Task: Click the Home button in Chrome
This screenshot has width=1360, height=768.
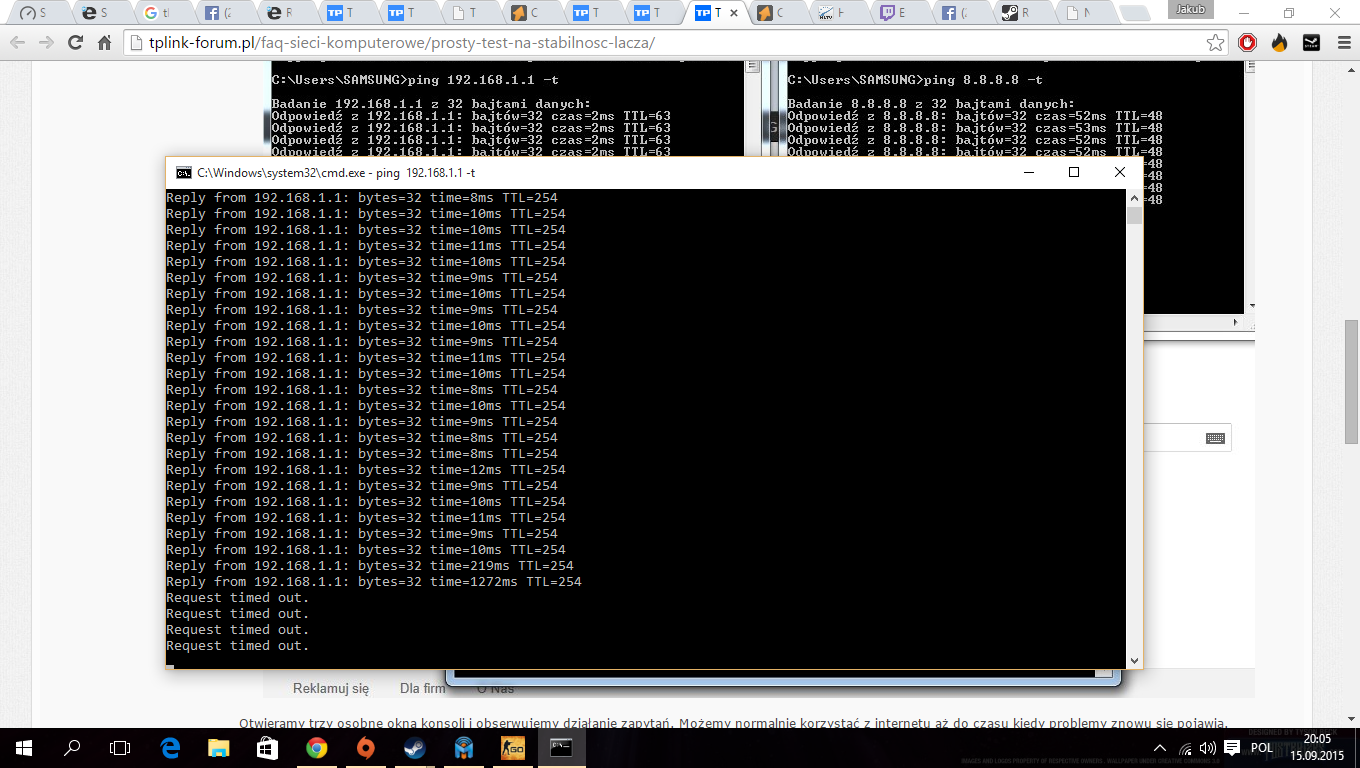Action: coord(104,43)
